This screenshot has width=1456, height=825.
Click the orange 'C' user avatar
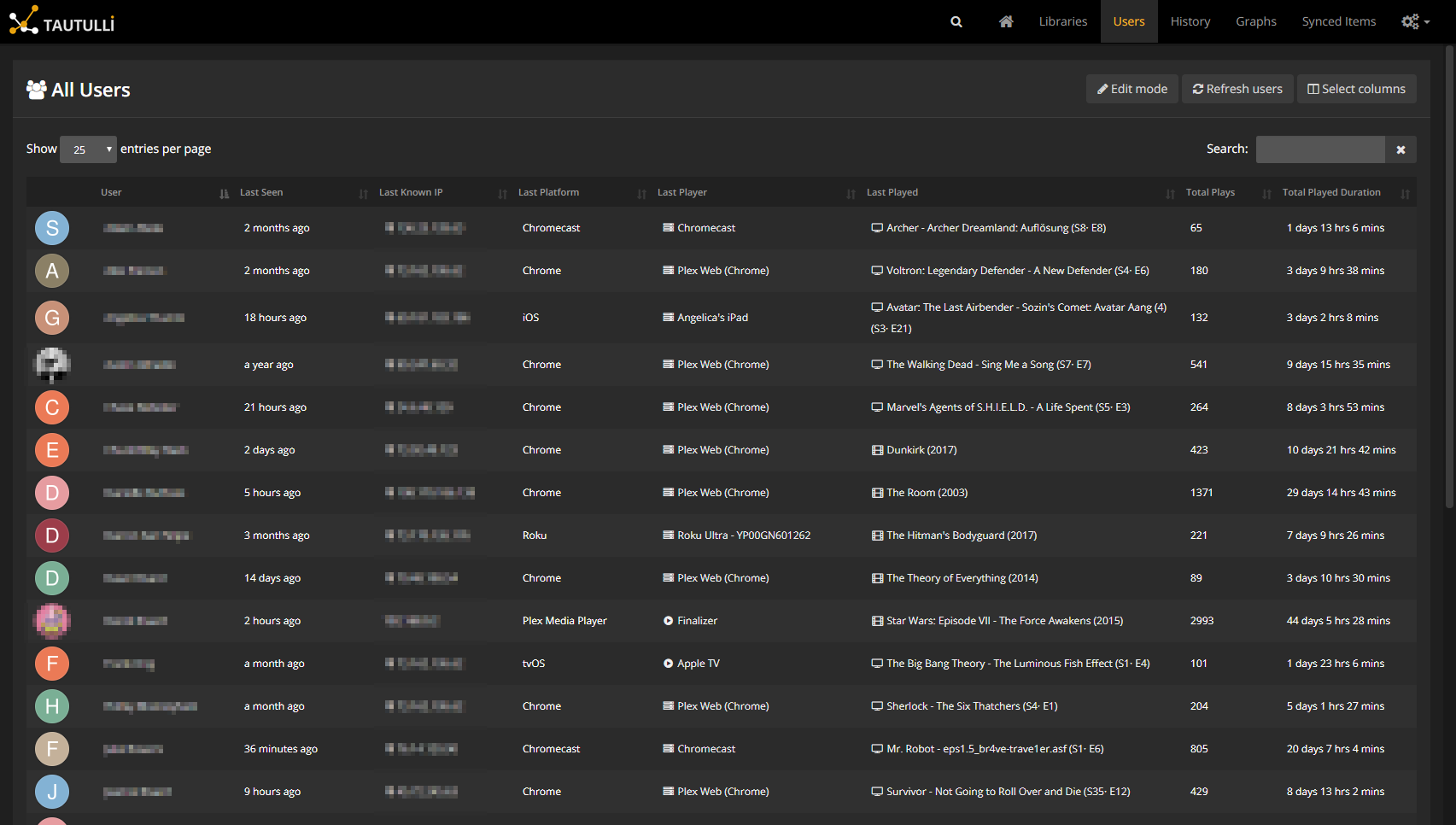tap(52, 407)
